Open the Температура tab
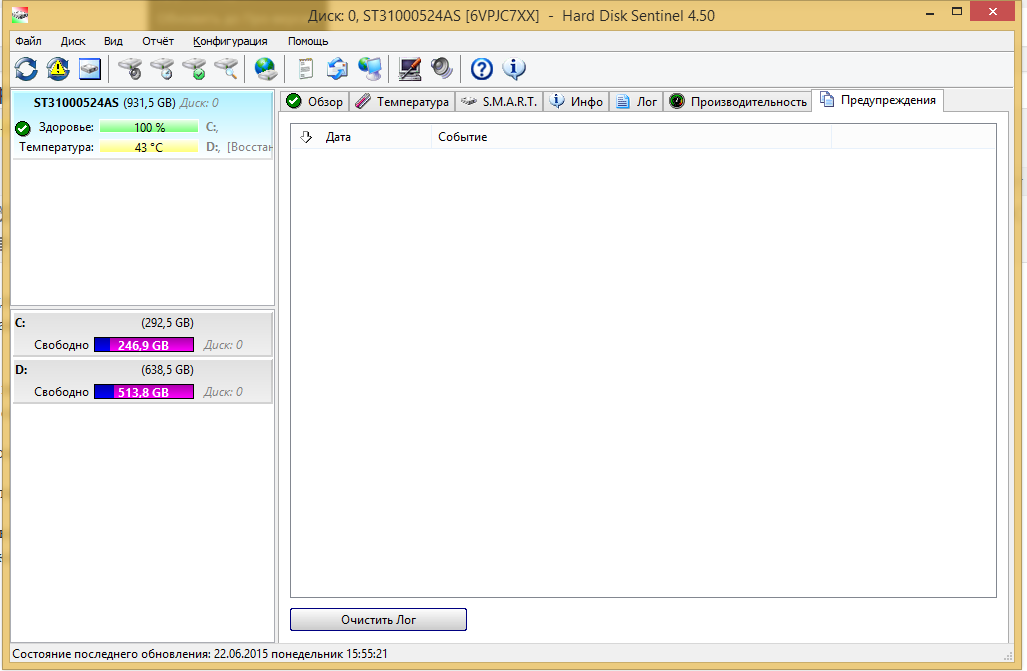Screen dimensions: 1027x671 (x=403, y=102)
